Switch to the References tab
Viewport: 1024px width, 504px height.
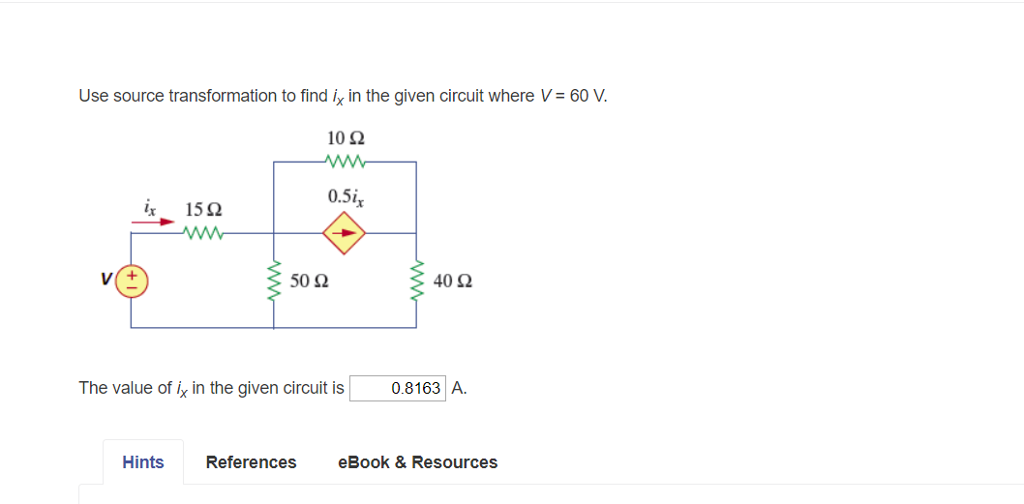pos(251,462)
